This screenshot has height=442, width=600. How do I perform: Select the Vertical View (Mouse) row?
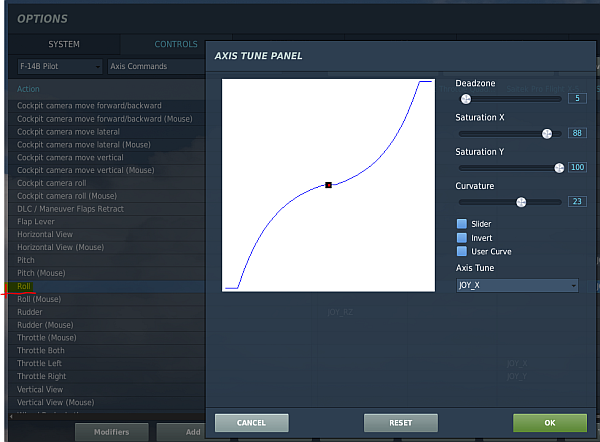[107, 403]
